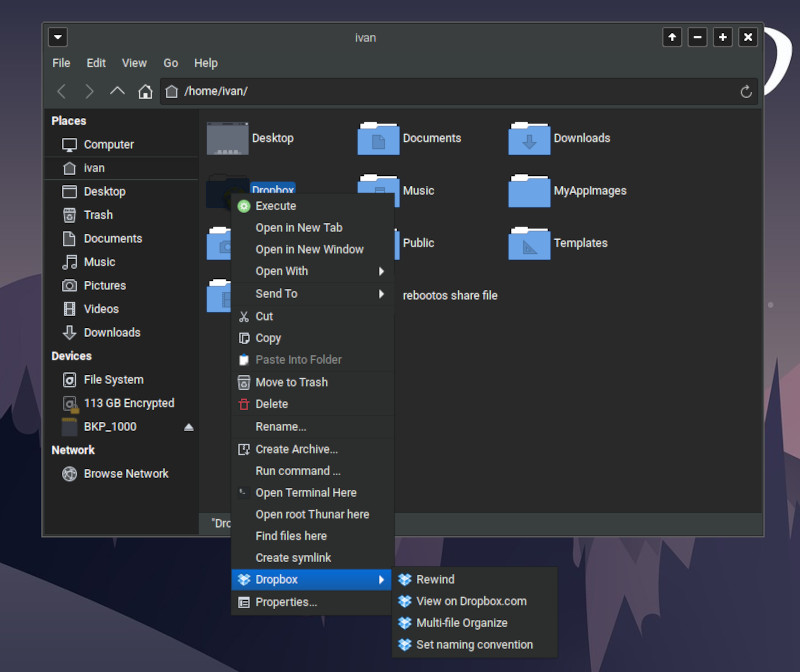Image resolution: width=800 pixels, height=672 pixels.
Task: Choose Delete in the context menu
Action: (x=312, y=404)
